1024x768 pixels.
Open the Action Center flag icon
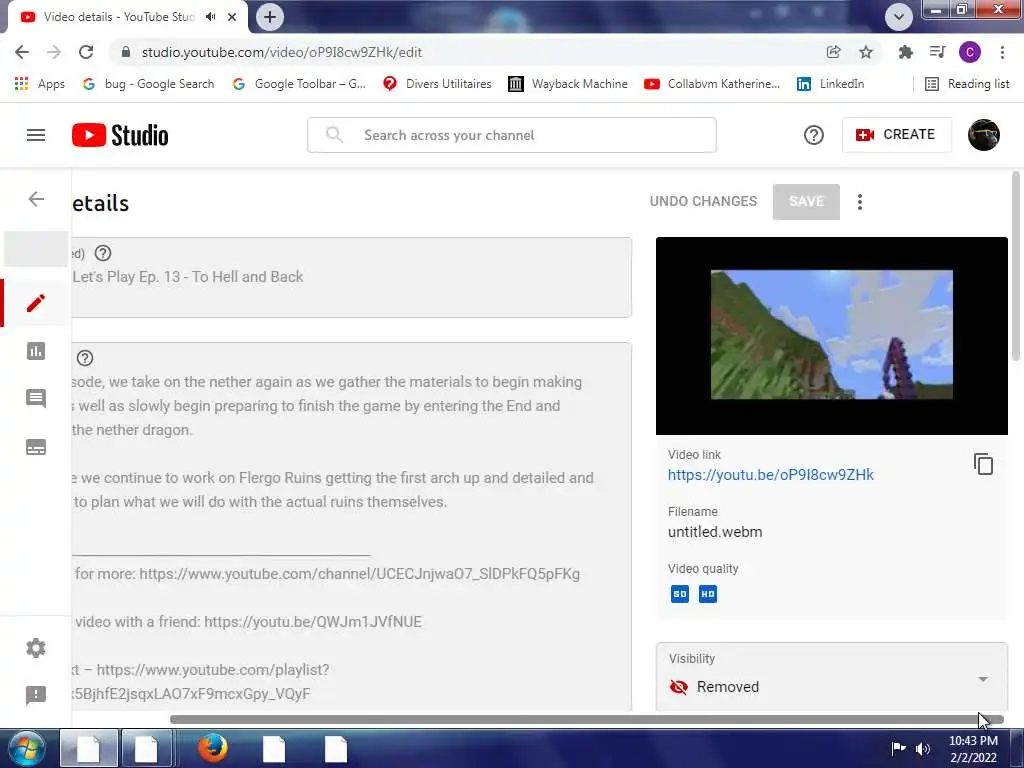(x=899, y=748)
